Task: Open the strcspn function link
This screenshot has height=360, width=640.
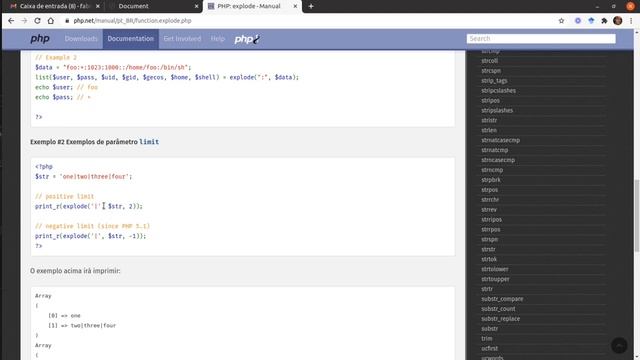Action: tap(491, 71)
